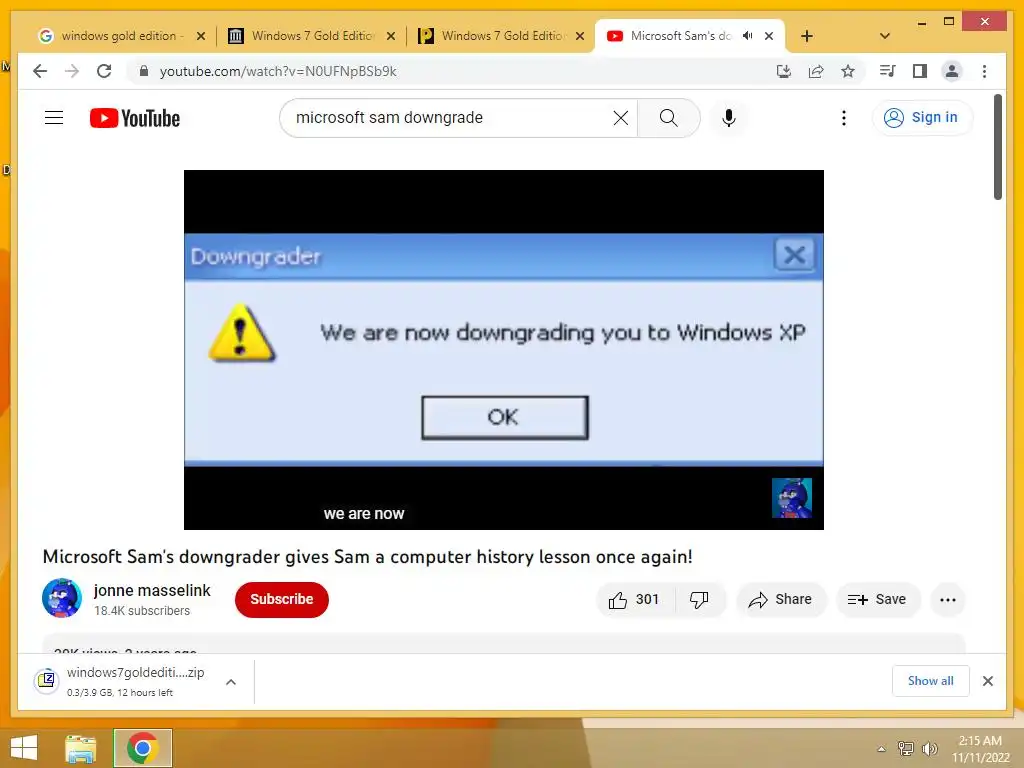This screenshot has width=1024, height=768.
Task: Click the page vertical scrollbar
Action: 997,147
